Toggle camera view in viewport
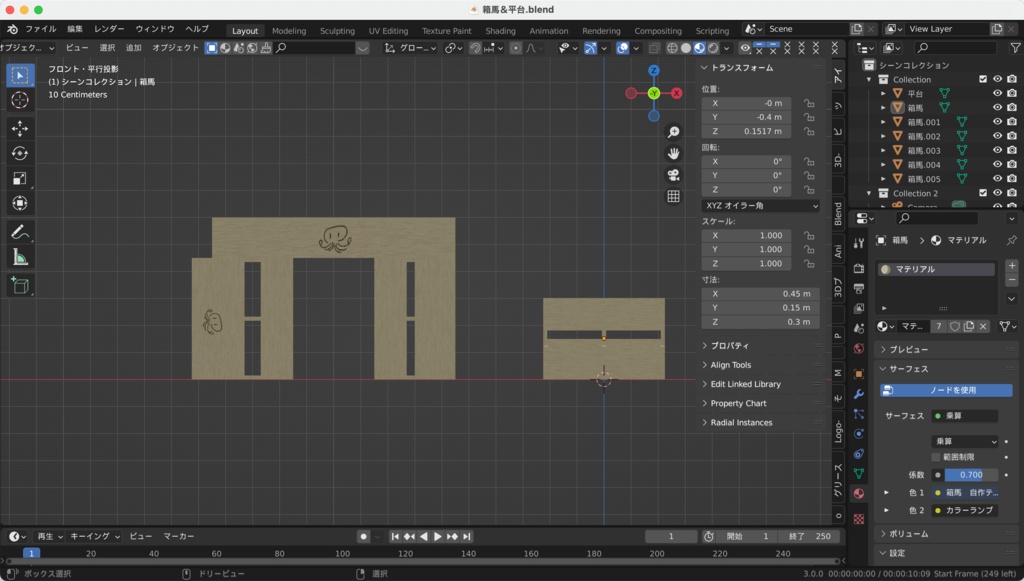The width and height of the screenshot is (1024, 581). point(674,175)
